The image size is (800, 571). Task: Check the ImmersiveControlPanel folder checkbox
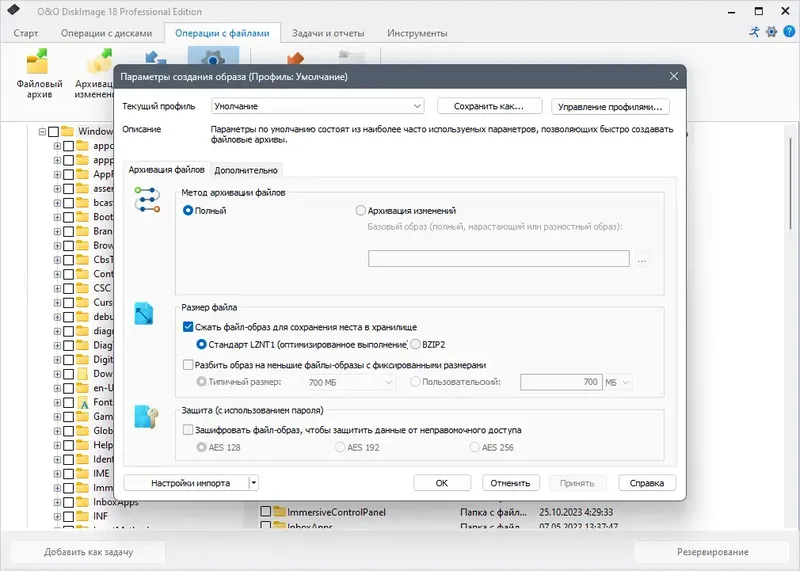click(265, 511)
